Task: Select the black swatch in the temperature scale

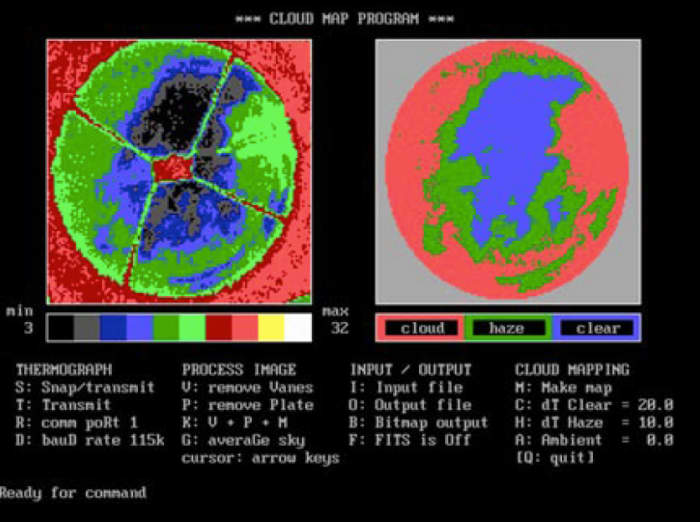Action: [61, 328]
